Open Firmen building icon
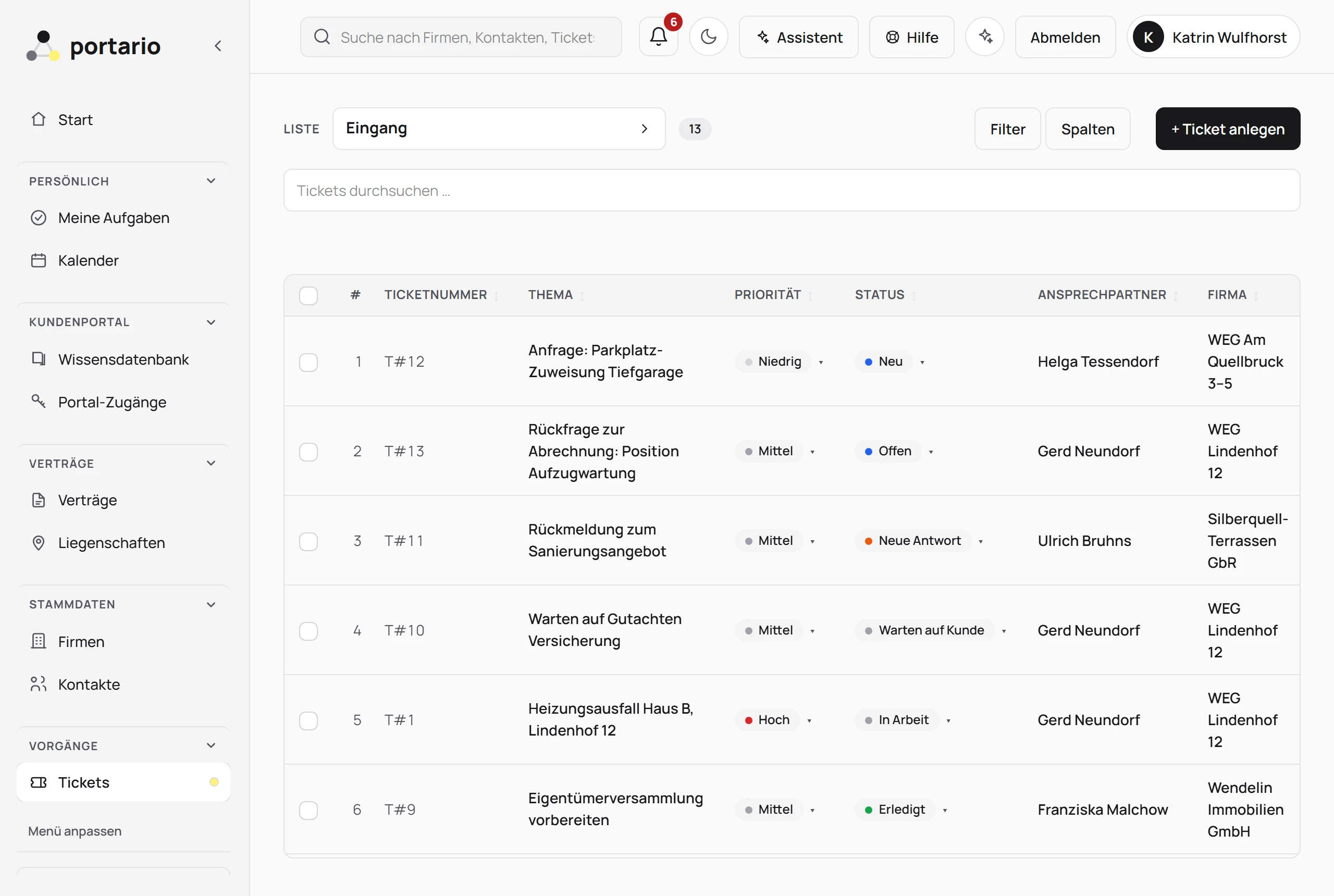1334x896 pixels. [x=38, y=641]
